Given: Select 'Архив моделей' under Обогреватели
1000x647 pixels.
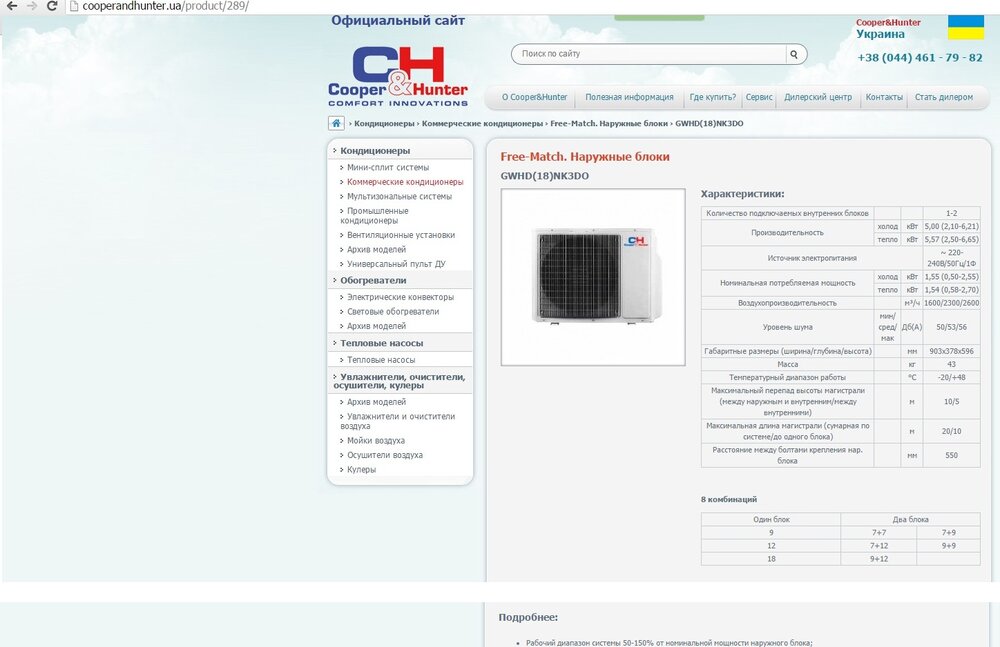Looking at the screenshot, I should 376,326.
